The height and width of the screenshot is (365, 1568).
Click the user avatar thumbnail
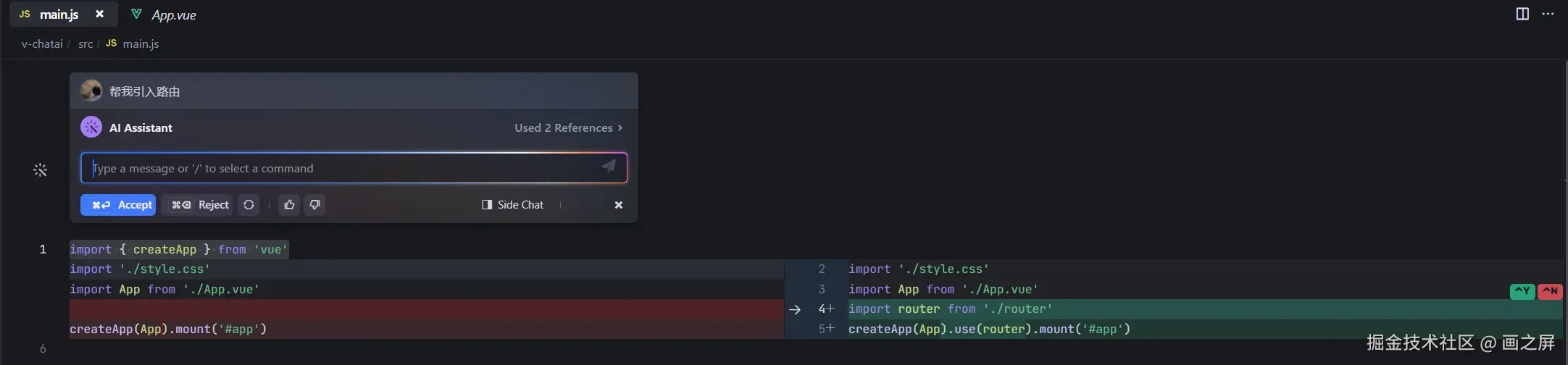91,91
